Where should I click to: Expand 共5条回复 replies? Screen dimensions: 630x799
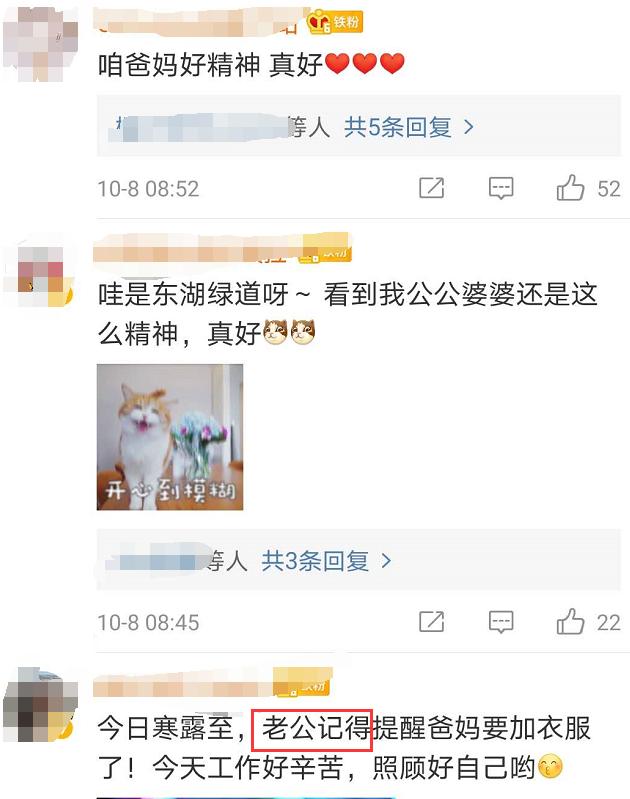(398, 127)
